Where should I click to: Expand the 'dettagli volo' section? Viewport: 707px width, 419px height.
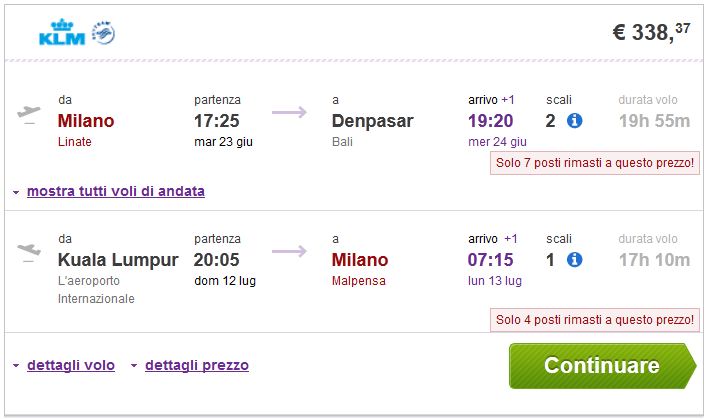(70, 365)
